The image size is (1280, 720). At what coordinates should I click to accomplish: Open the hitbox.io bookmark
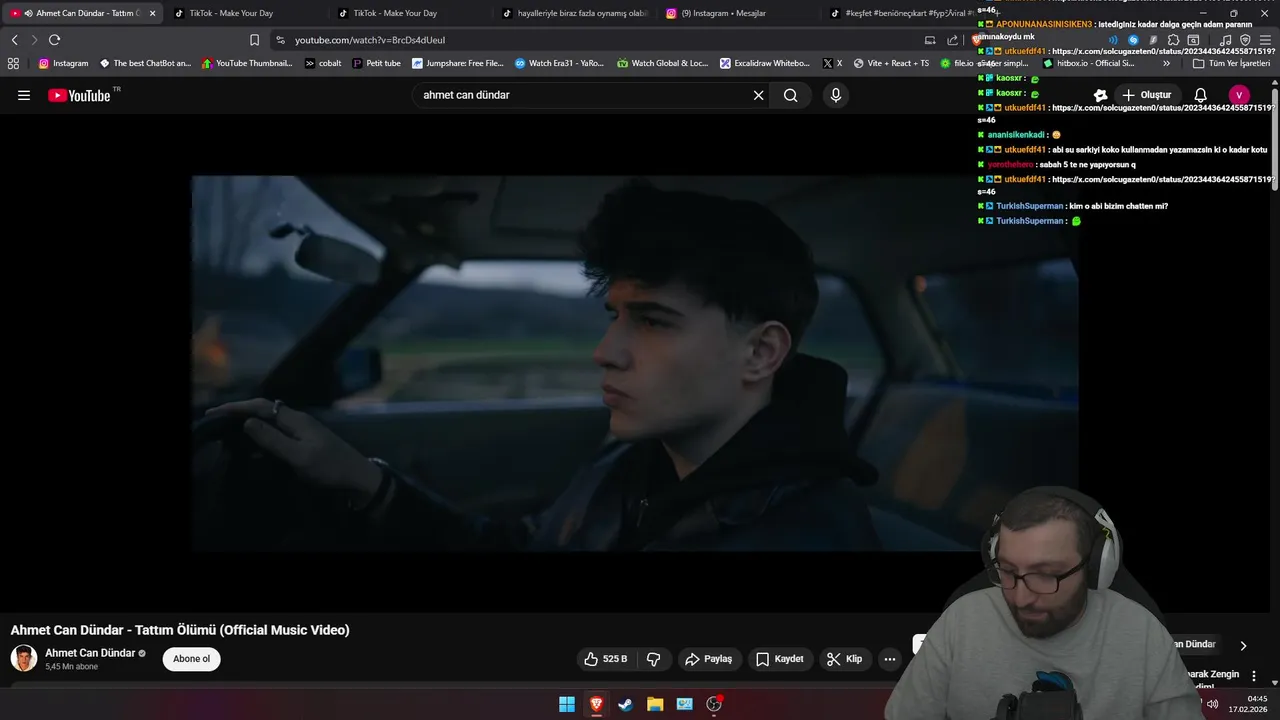pos(1088,63)
